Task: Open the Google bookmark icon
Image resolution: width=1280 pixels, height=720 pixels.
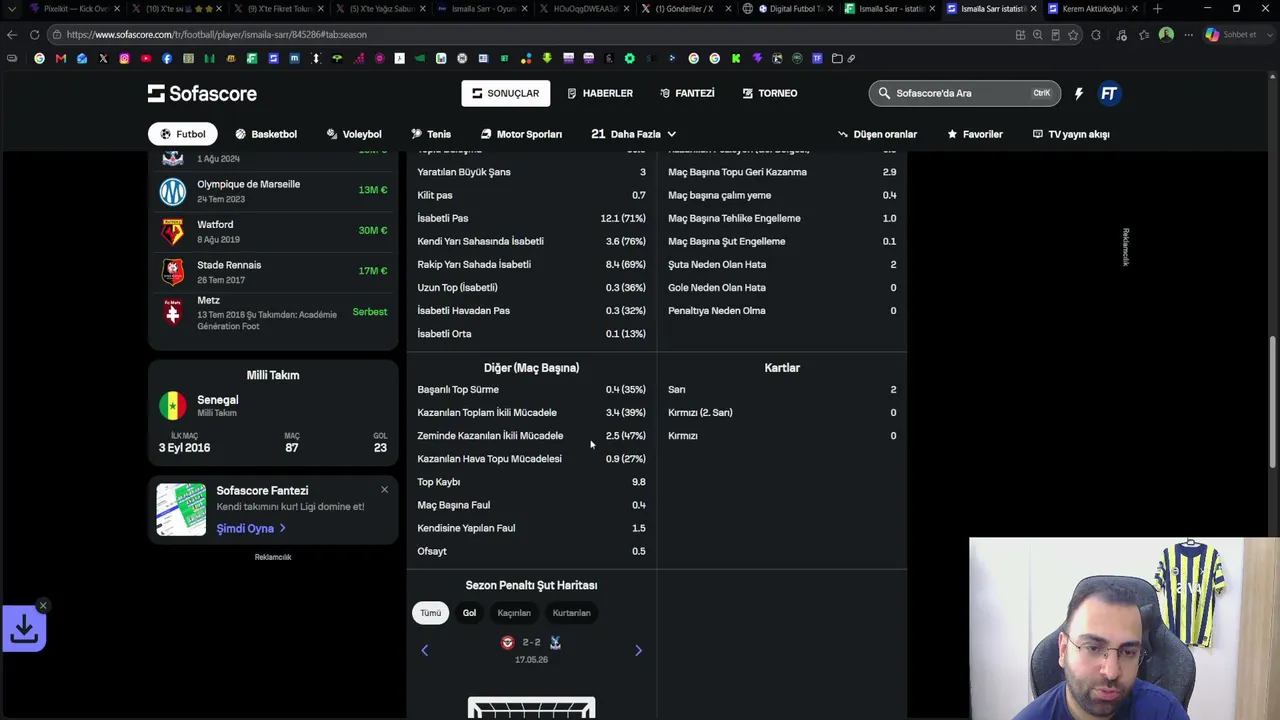Action: [x=40, y=58]
